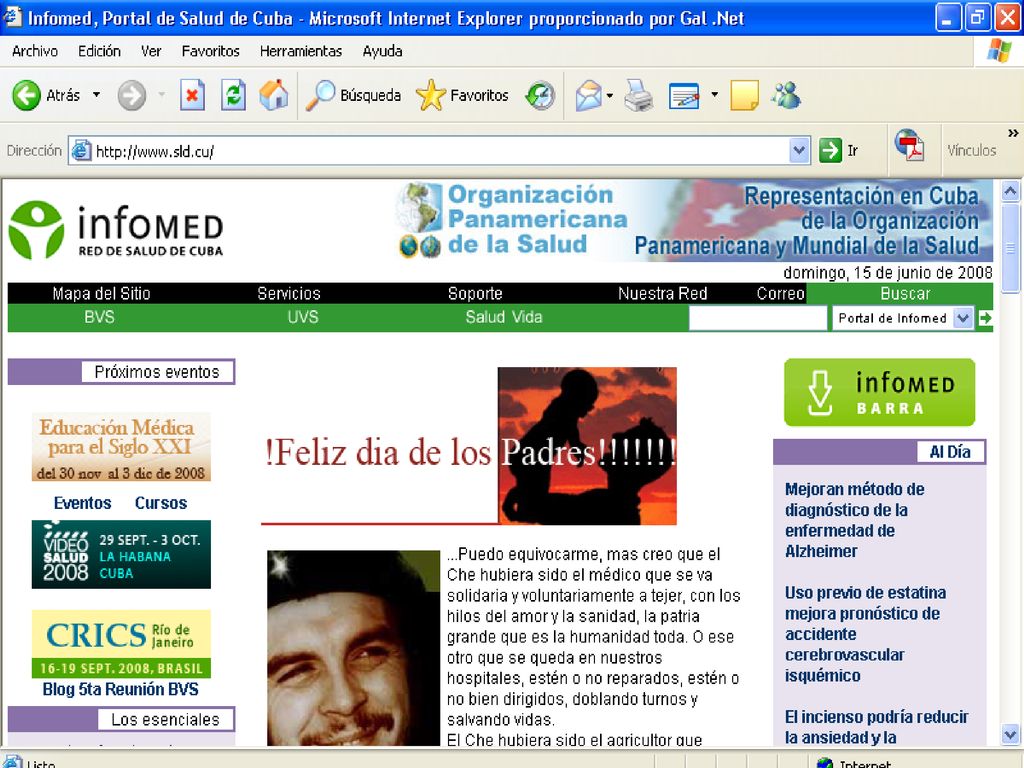Image resolution: width=1024 pixels, height=768 pixels.
Task: Open the Portal de Infomed search scope dropdown
Action: pyautogui.click(x=962, y=318)
